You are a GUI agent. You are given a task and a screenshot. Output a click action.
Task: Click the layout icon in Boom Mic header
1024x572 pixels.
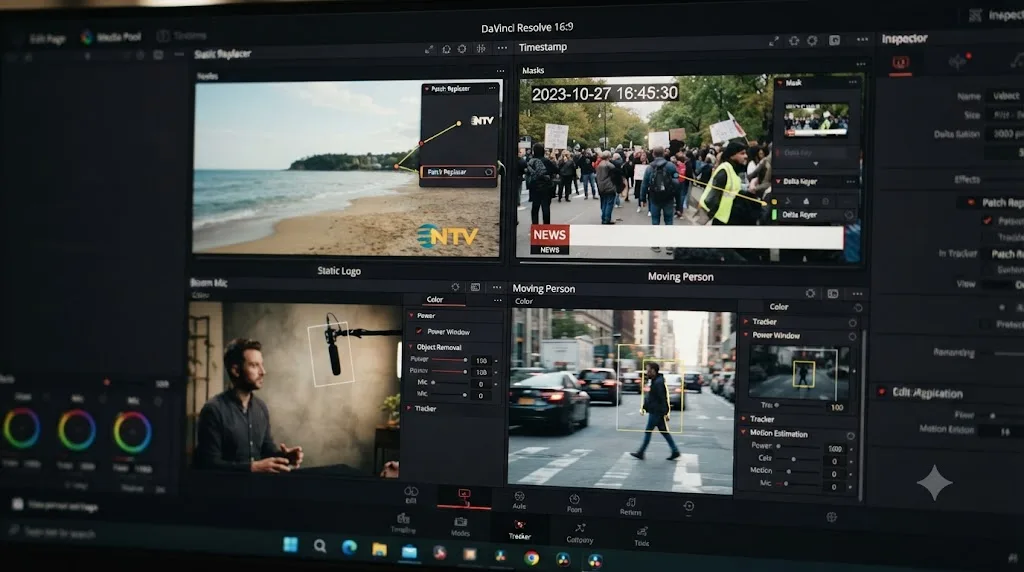pyautogui.click(x=475, y=287)
